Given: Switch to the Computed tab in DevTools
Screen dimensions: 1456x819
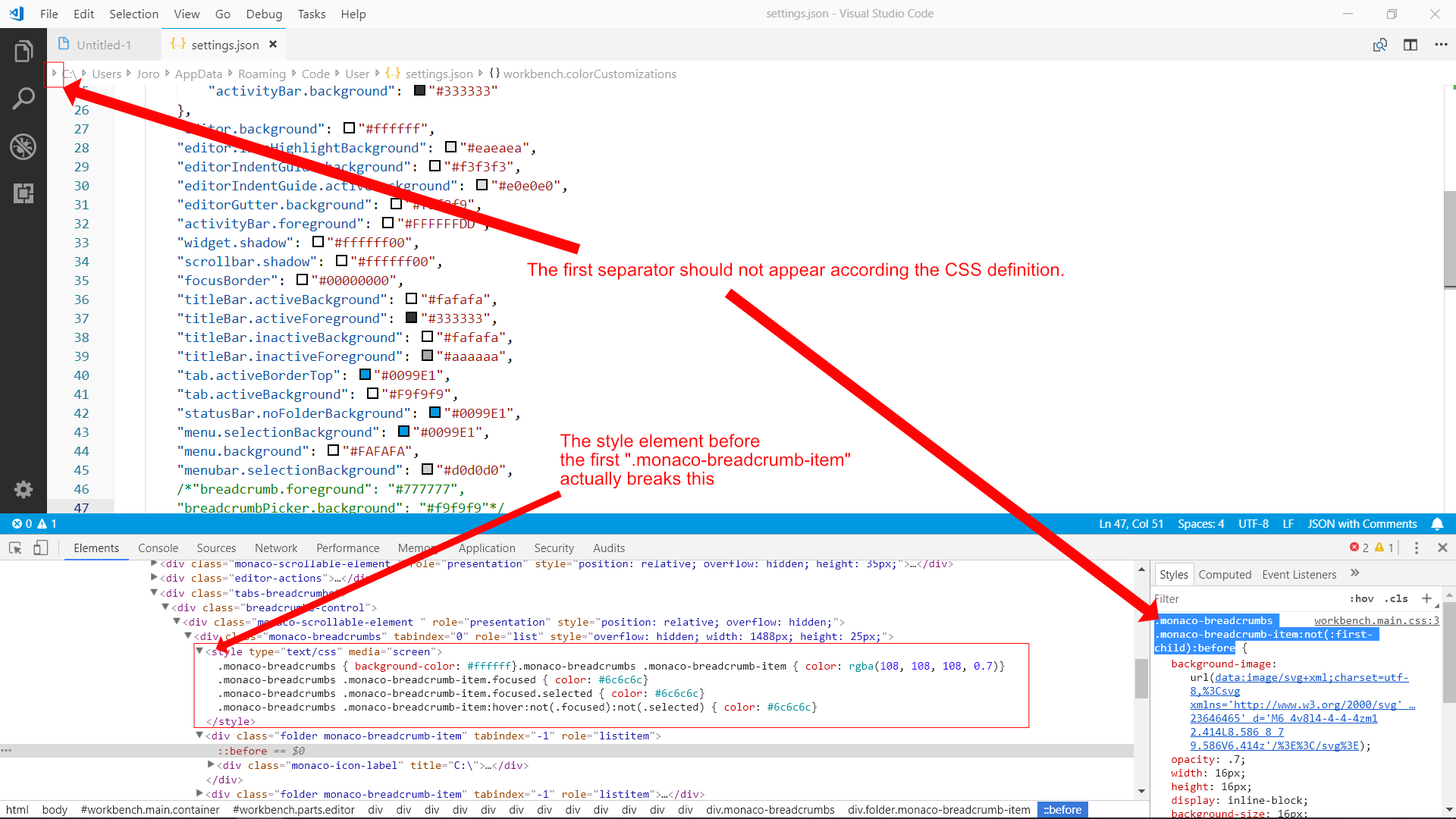Looking at the screenshot, I should click(x=1224, y=574).
